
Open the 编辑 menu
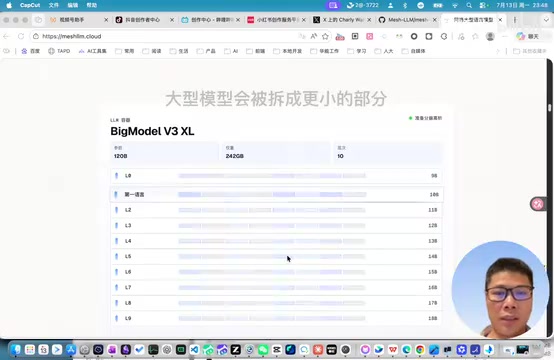(x=73, y=5)
